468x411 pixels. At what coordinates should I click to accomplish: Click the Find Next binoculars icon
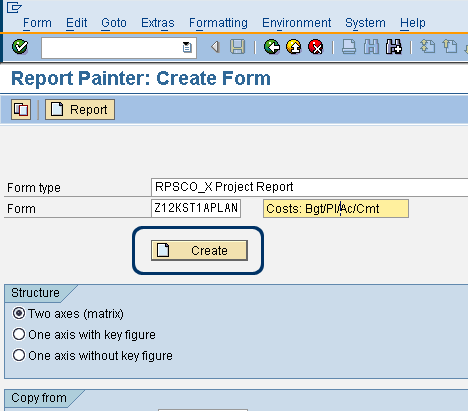pyautogui.click(x=394, y=47)
